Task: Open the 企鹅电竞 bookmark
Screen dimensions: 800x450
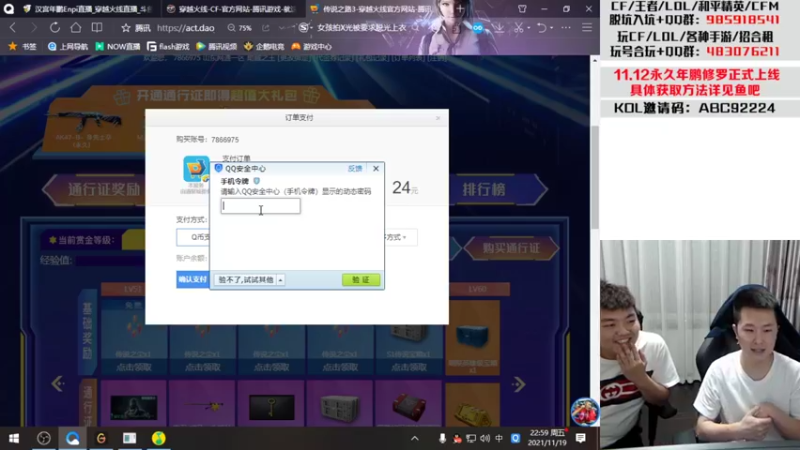Action: [264, 46]
